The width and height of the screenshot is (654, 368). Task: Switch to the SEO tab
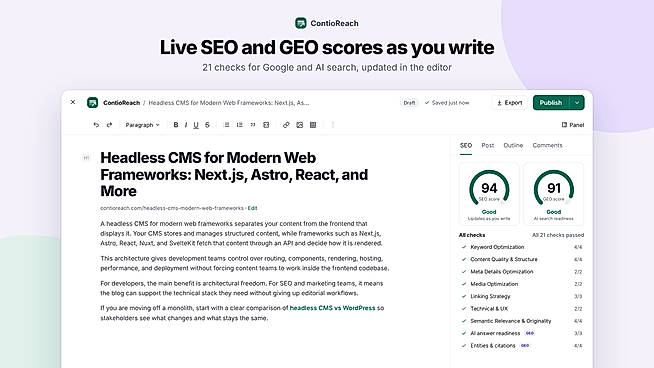pyautogui.click(x=466, y=145)
